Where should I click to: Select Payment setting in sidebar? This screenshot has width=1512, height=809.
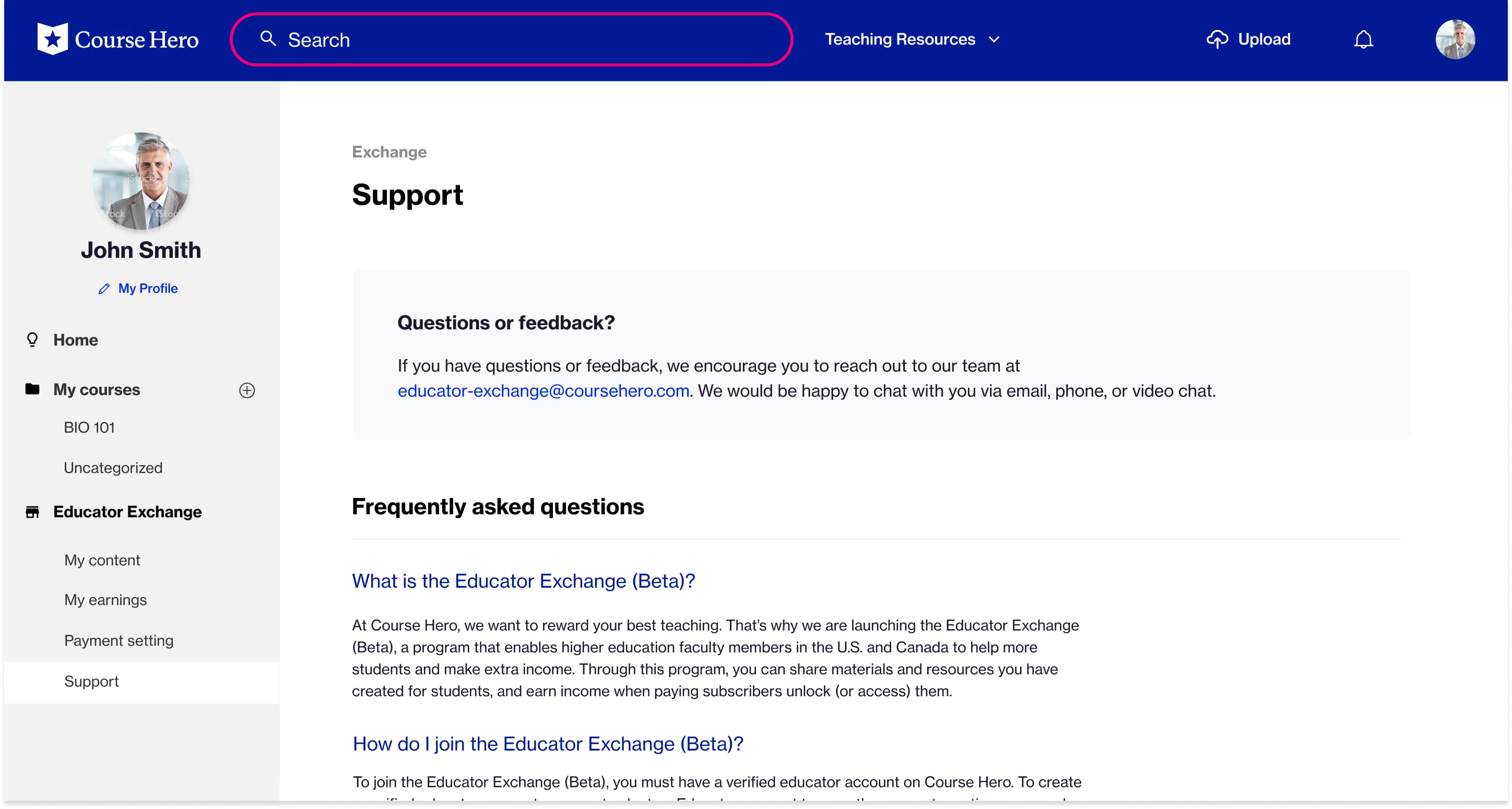pyautogui.click(x=119, y=640)
